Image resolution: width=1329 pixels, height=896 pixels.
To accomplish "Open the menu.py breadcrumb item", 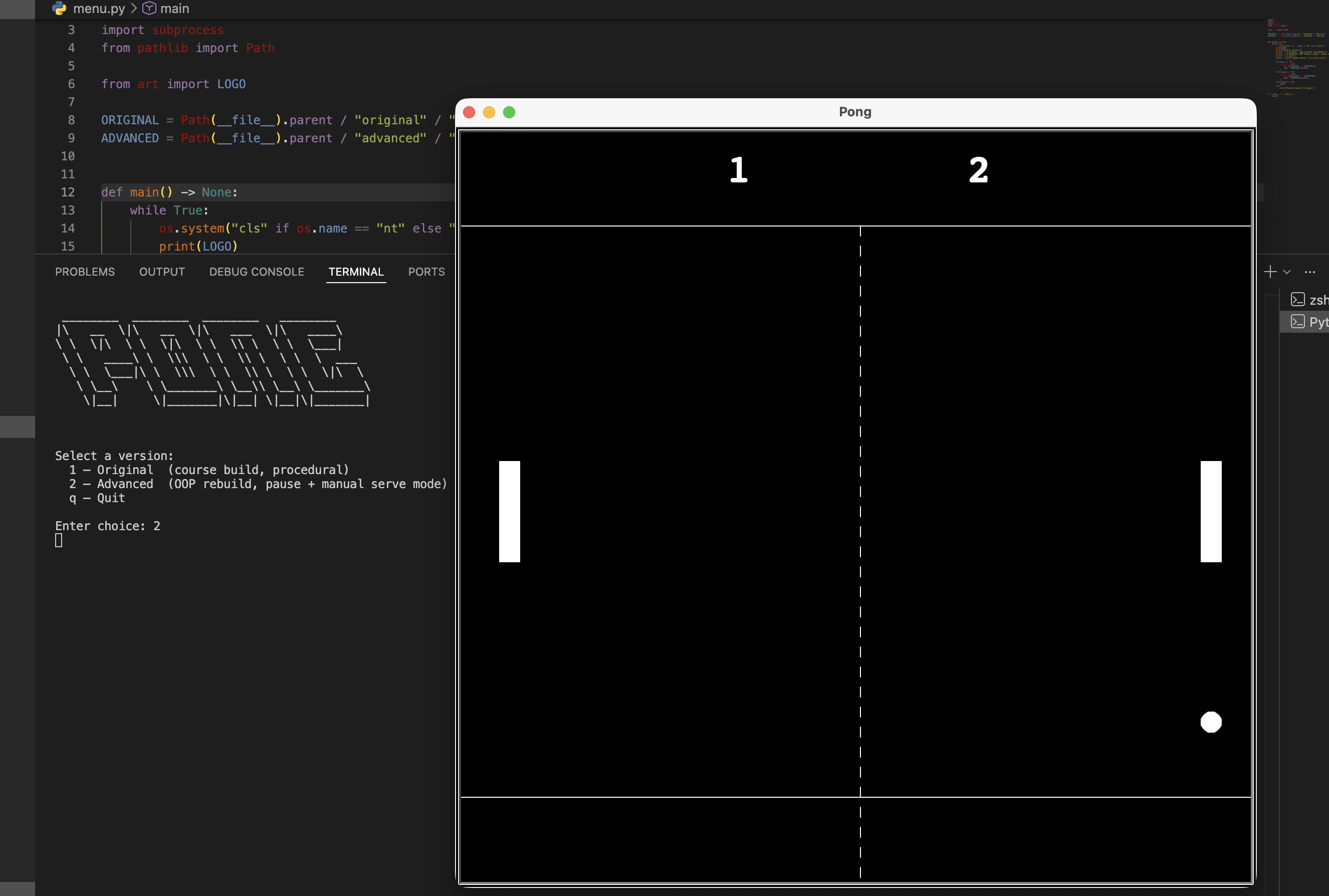I will tap(99, 9).
